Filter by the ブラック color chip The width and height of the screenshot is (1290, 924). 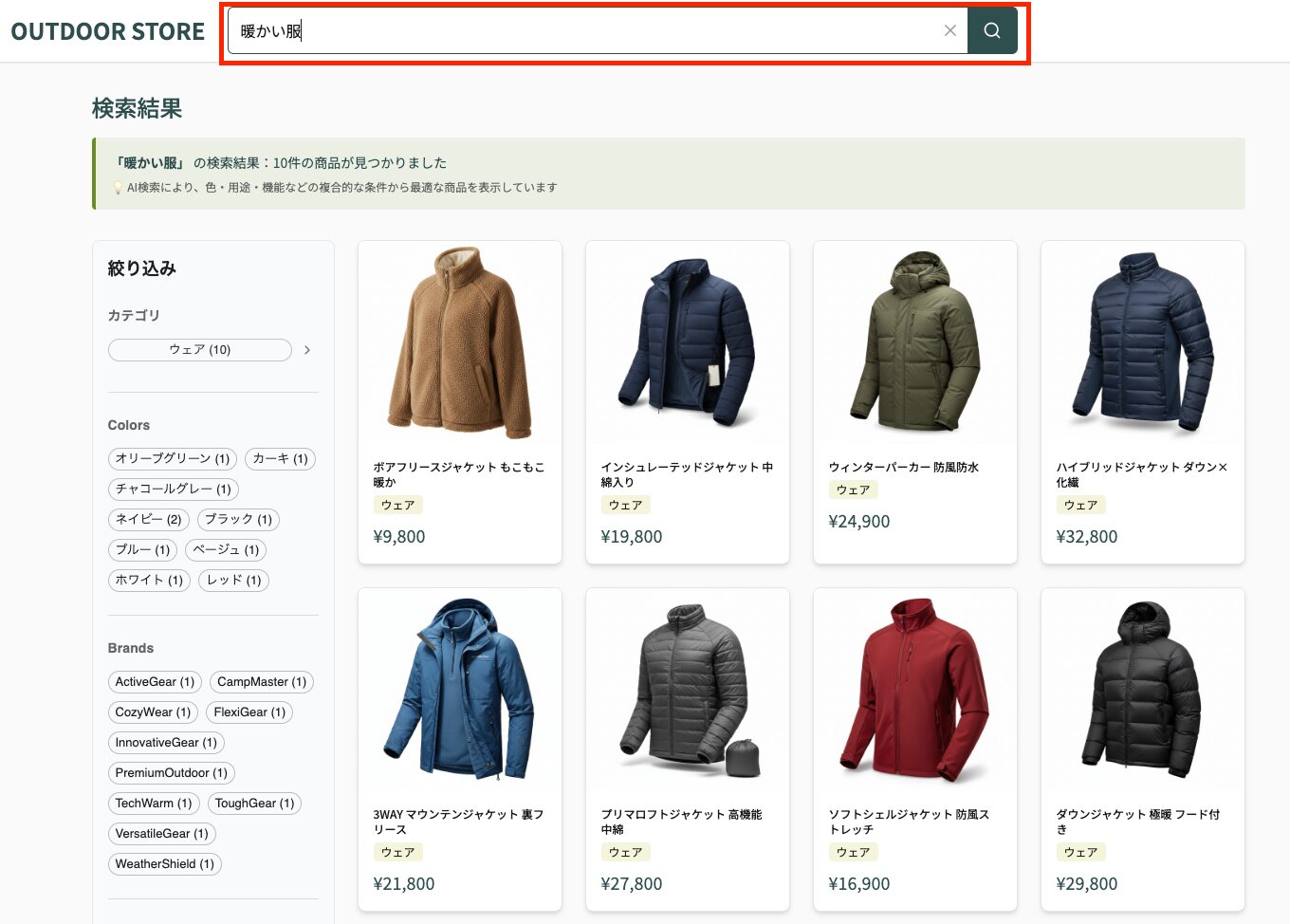[x=238, y=520]
